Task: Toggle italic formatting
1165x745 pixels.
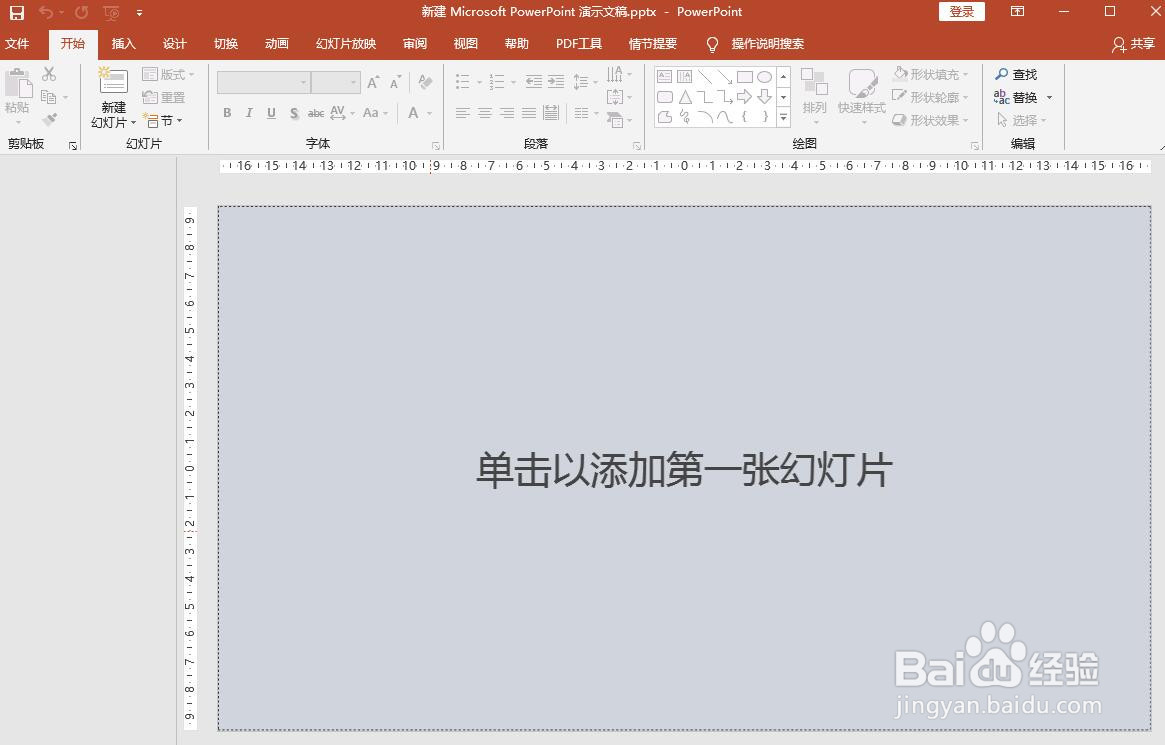Action: [x=249, y=113]
